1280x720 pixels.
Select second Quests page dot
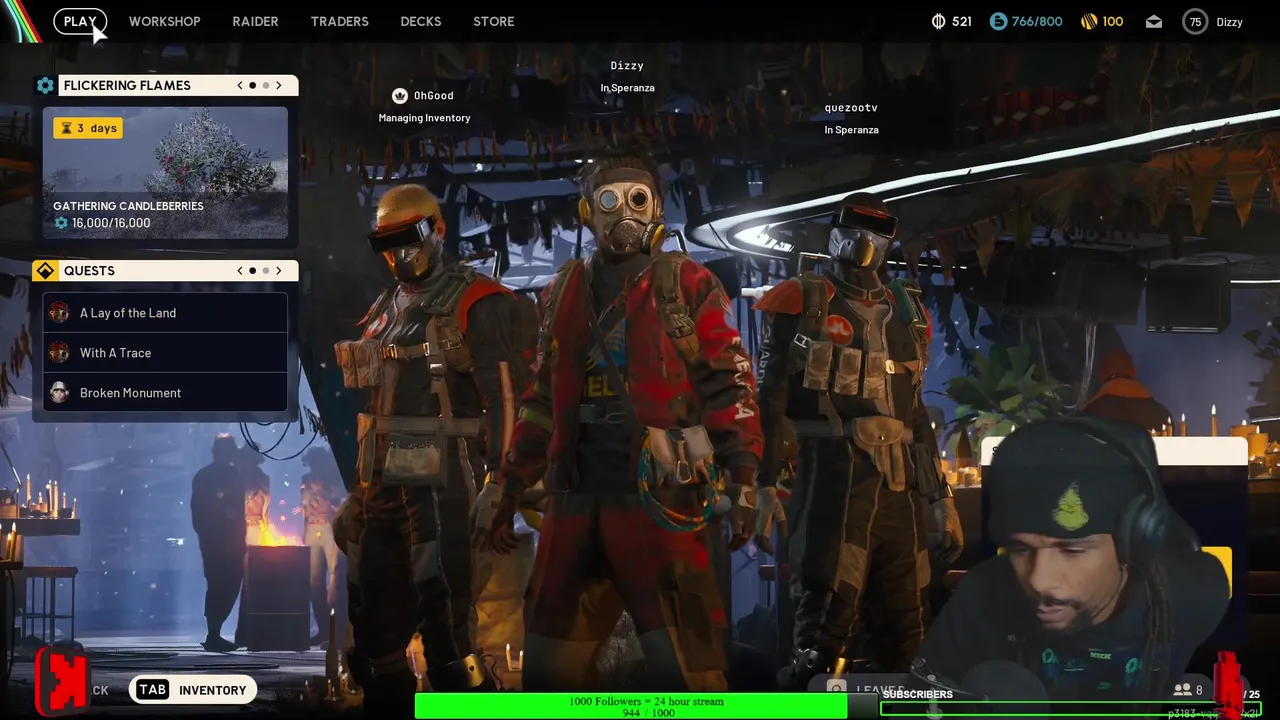266,271
